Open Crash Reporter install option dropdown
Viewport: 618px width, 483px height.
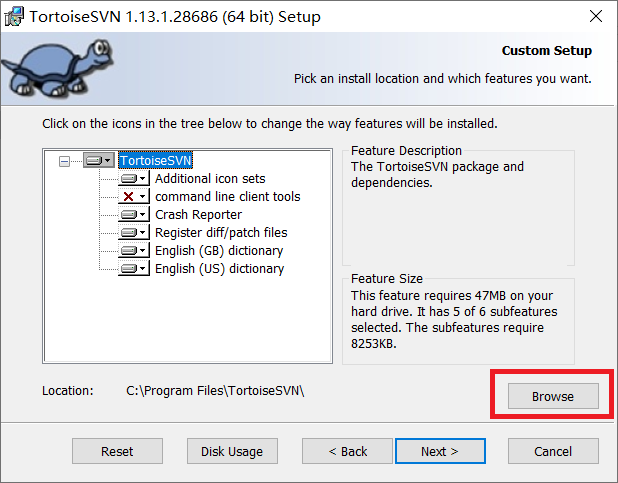(x=134, y=214)
